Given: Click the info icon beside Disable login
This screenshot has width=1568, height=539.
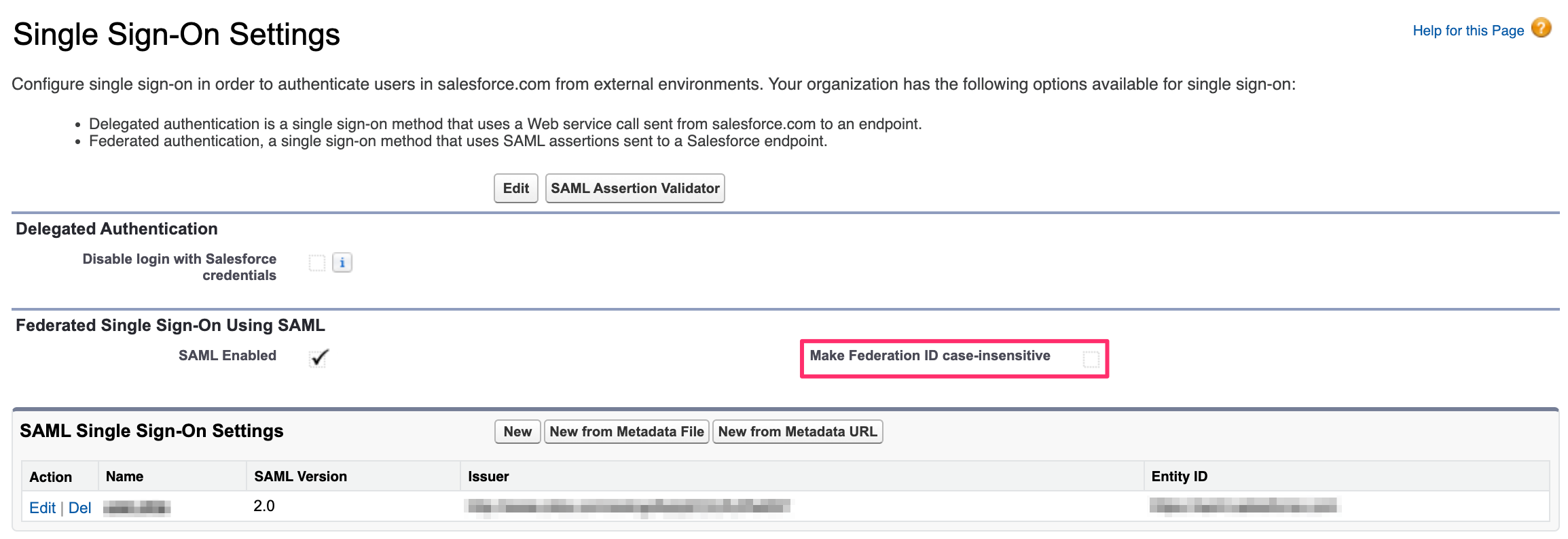Looking at the screenshot, I should click(x=342, y=262).
